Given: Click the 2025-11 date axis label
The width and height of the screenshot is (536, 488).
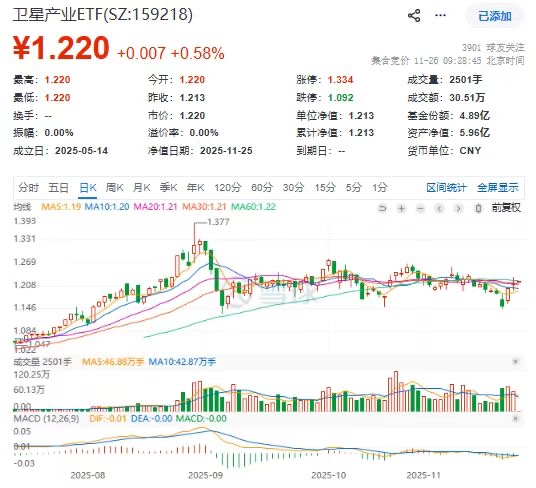Looking at the screenshot, I should [x=423, y=475].
